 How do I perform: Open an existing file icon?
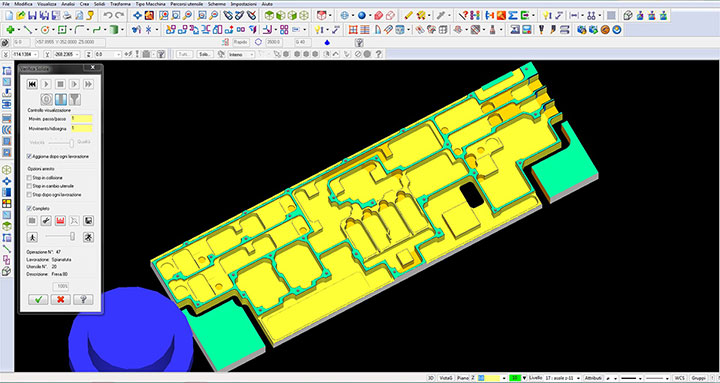[x=20, y=15]
